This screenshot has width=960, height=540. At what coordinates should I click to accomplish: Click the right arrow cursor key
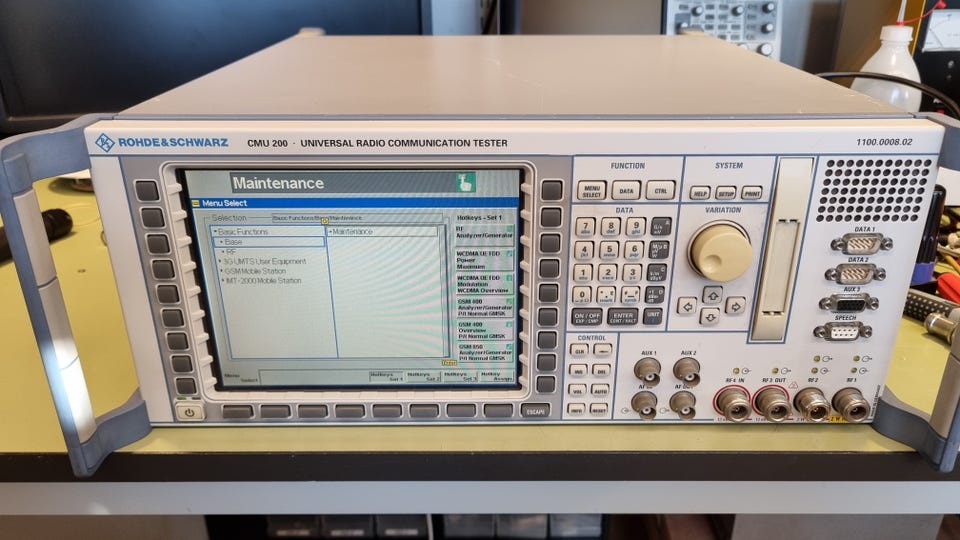click(x=735, y=306)
